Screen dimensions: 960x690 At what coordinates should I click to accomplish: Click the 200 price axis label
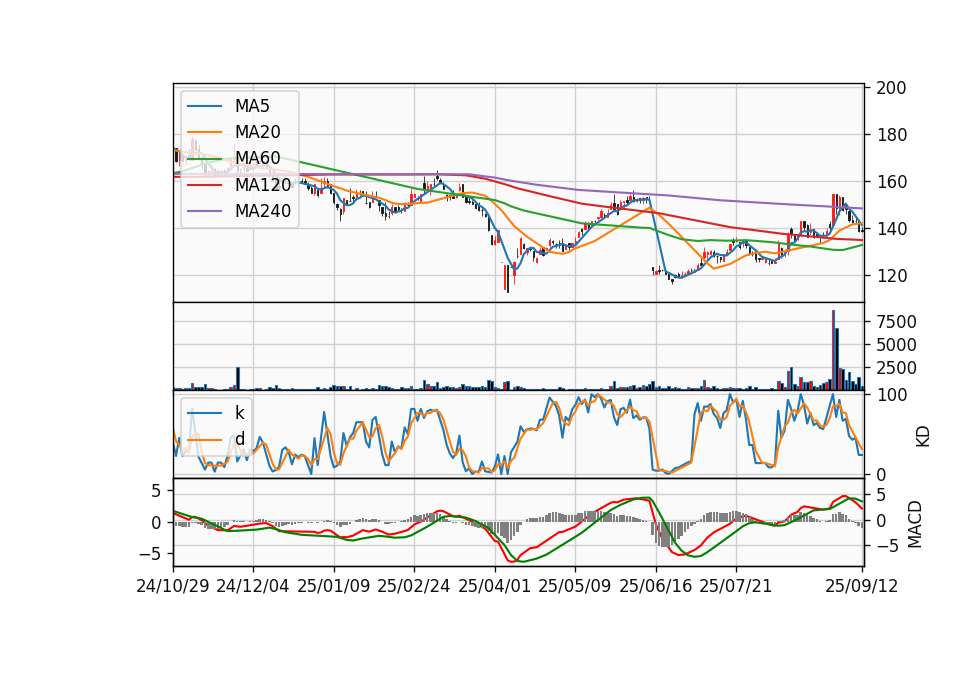[891, 88]
